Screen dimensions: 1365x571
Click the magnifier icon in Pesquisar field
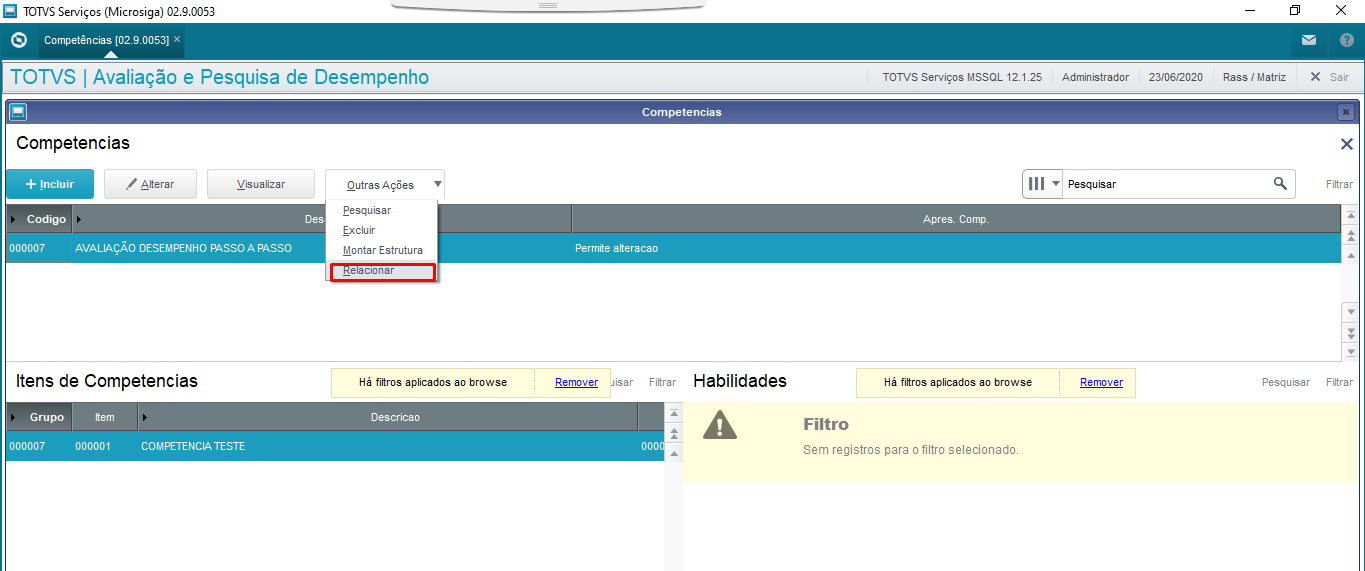pyautogui.click(x=1280, y=184)
